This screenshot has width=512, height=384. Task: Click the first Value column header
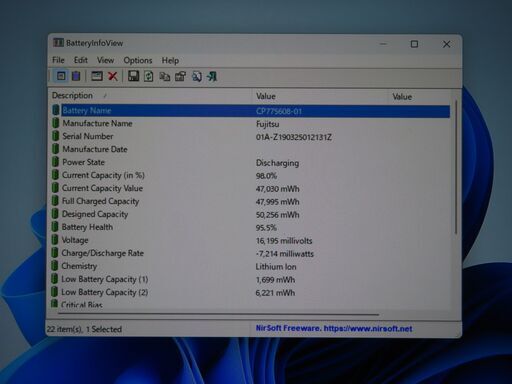click(x=320, y=96)
